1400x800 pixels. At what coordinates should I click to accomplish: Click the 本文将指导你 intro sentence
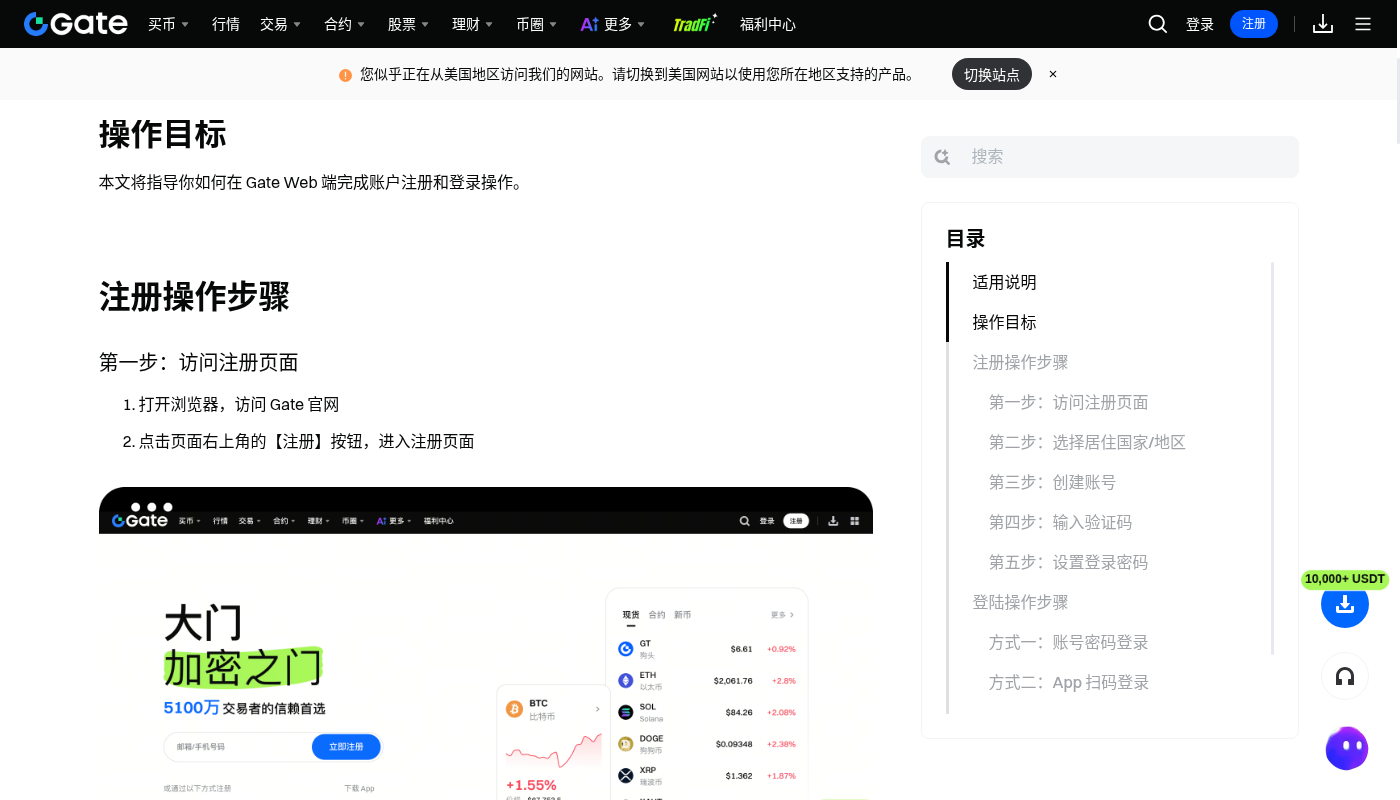[311, 182]
